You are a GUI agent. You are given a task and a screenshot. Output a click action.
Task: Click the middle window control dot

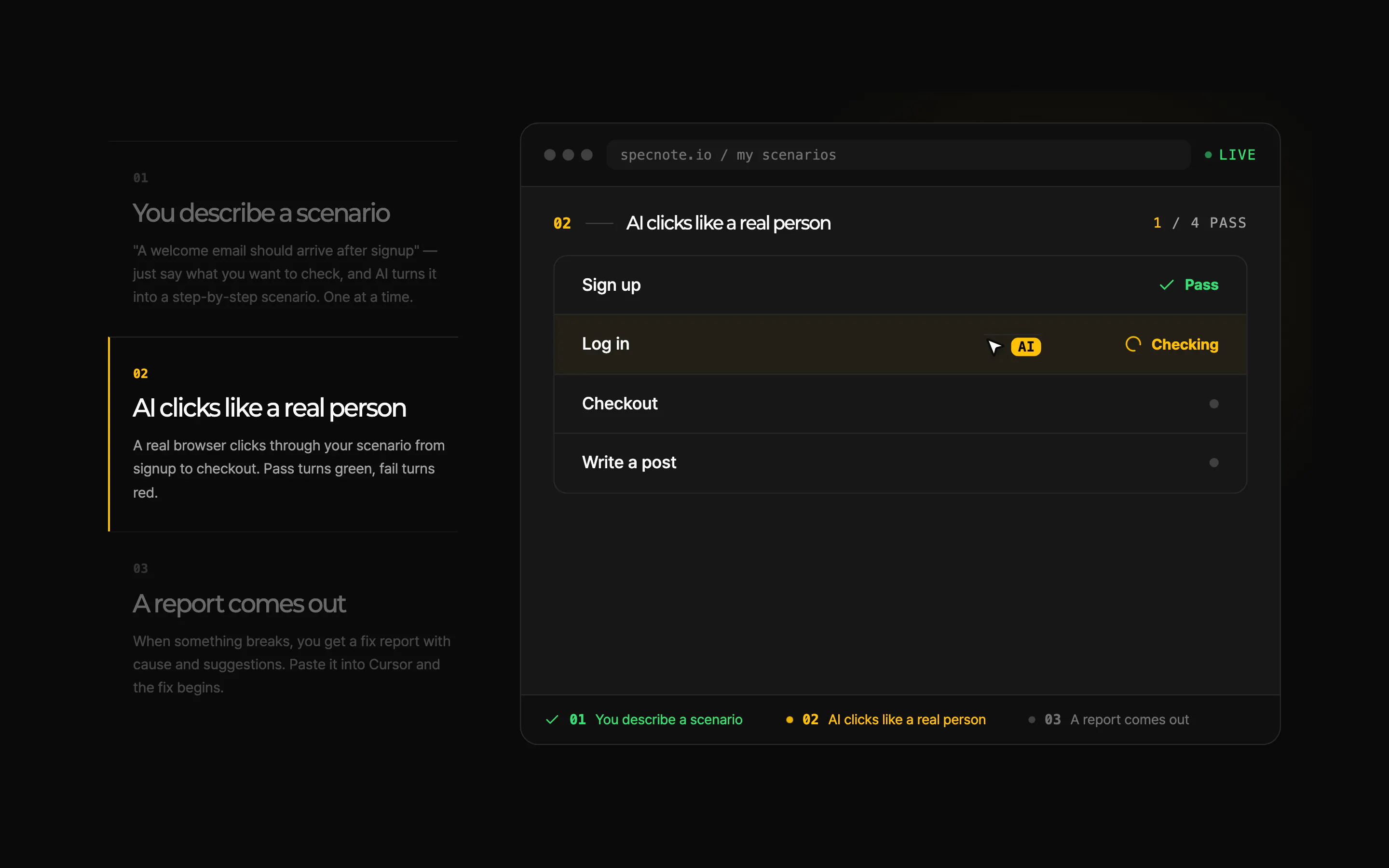pyautogui.click(x=568, y=155)
